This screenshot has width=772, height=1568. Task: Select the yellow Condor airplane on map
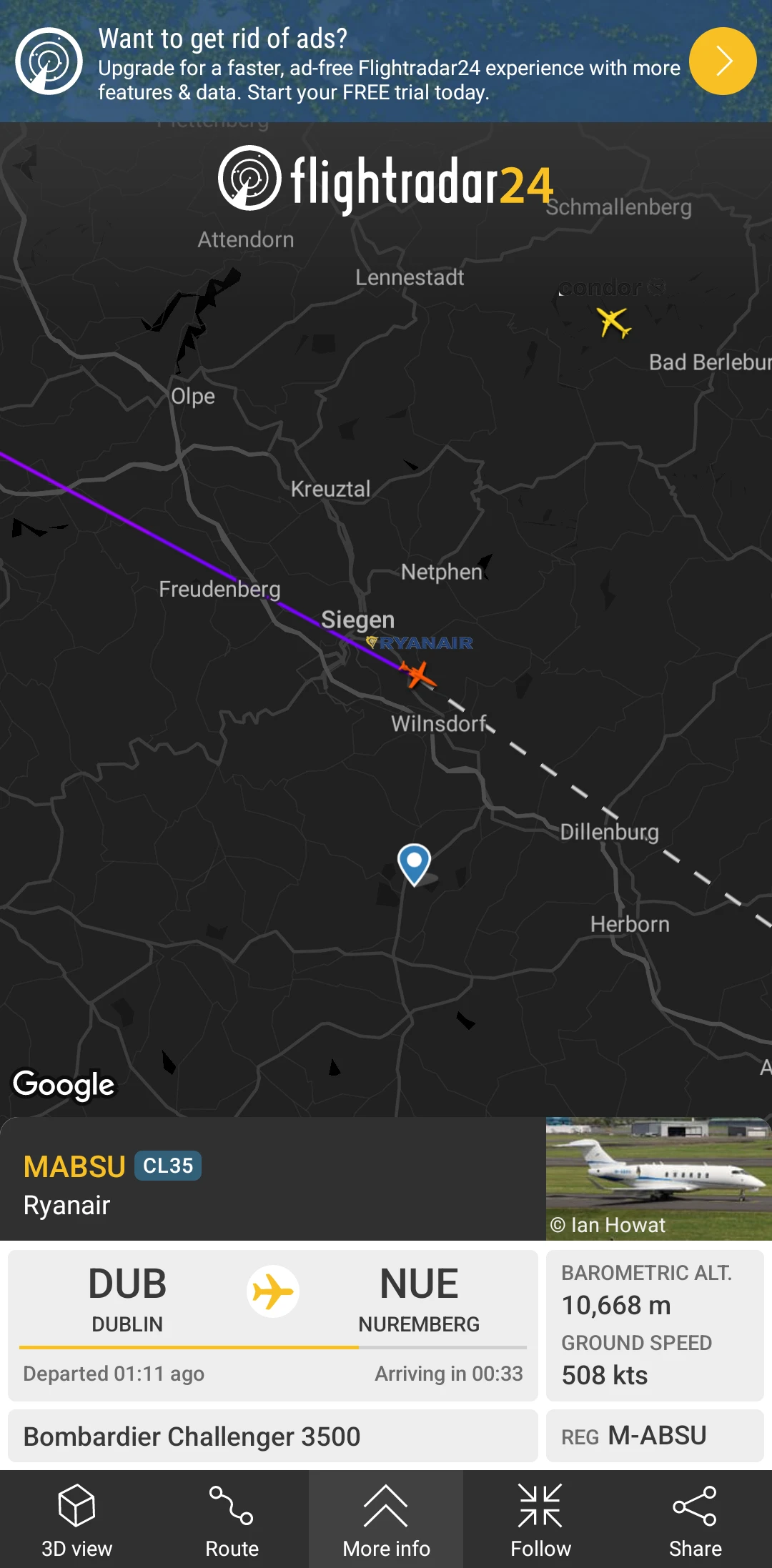point(614,322)
